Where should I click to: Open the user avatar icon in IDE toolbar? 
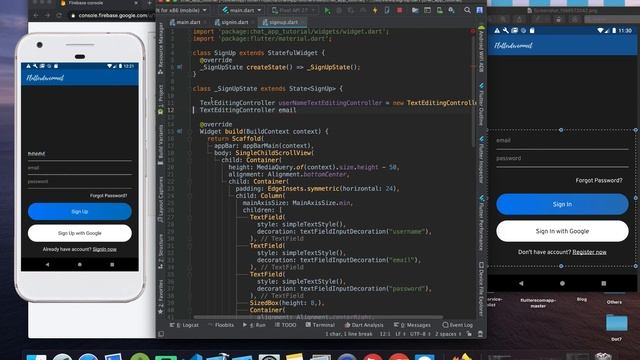[x=480, y=10]
